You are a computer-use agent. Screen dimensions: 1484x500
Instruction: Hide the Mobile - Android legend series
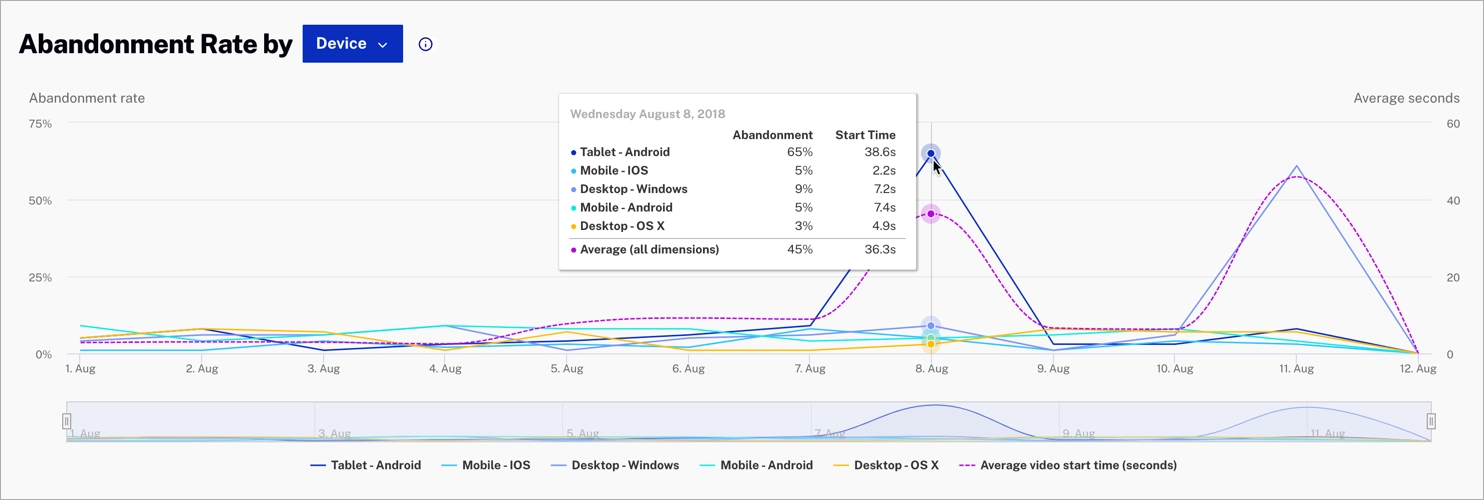755,465
